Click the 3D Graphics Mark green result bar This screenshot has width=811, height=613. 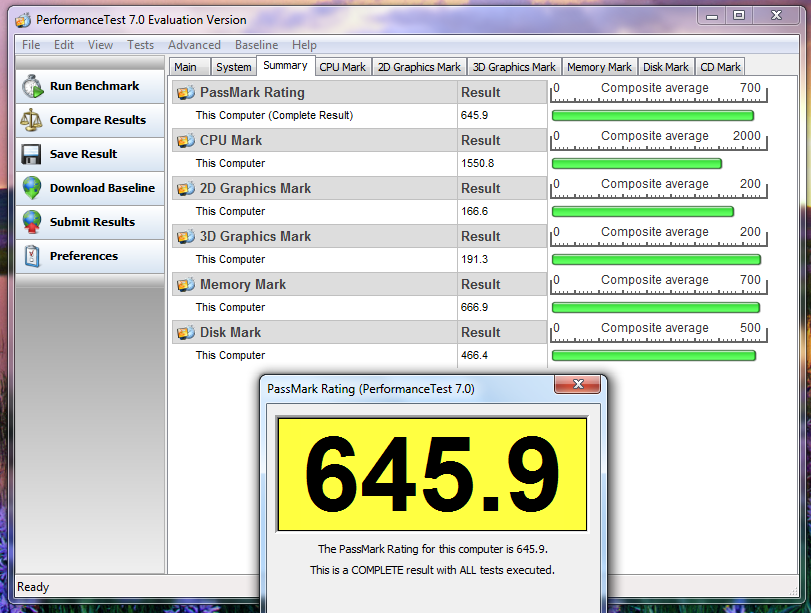coord(656,260)
